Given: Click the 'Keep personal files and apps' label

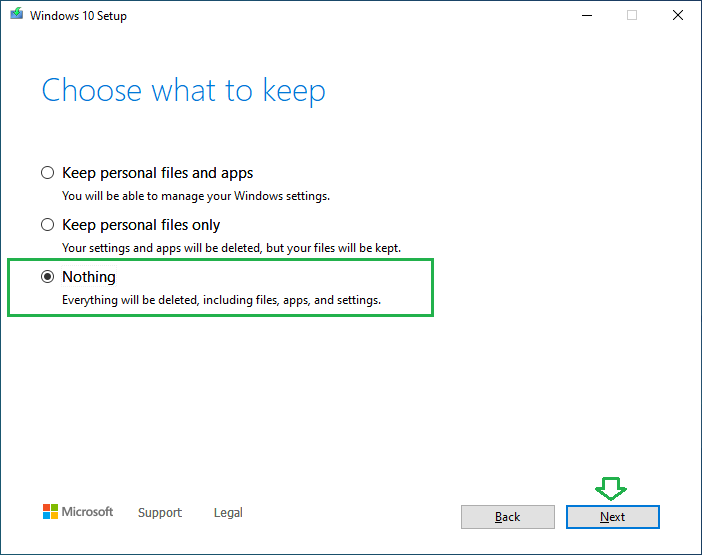Looking at the screenshot, I should [x=158, y=173].
